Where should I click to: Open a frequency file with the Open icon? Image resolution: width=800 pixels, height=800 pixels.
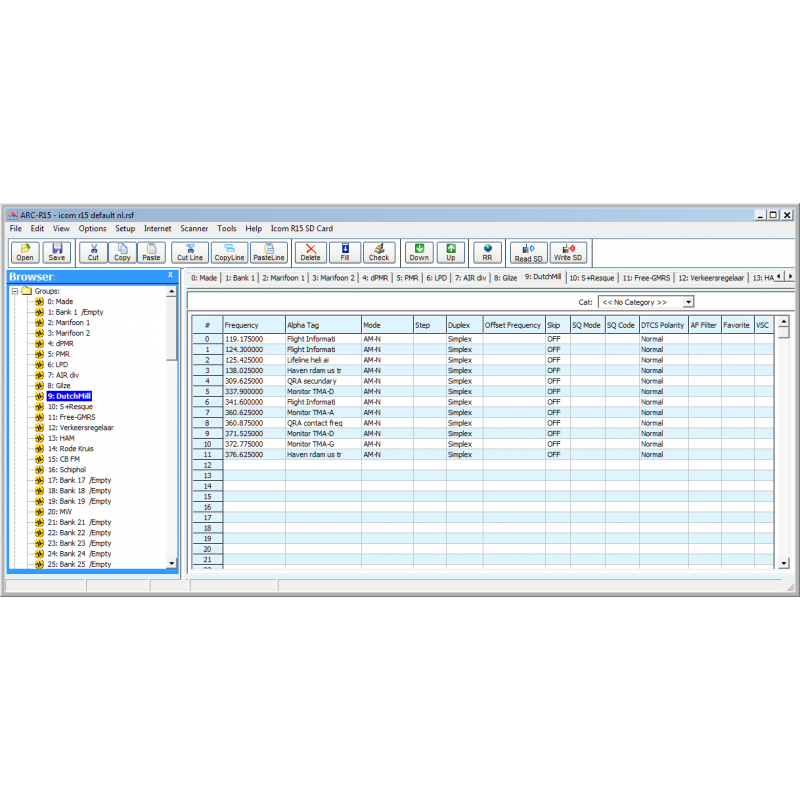coord(24,252)
